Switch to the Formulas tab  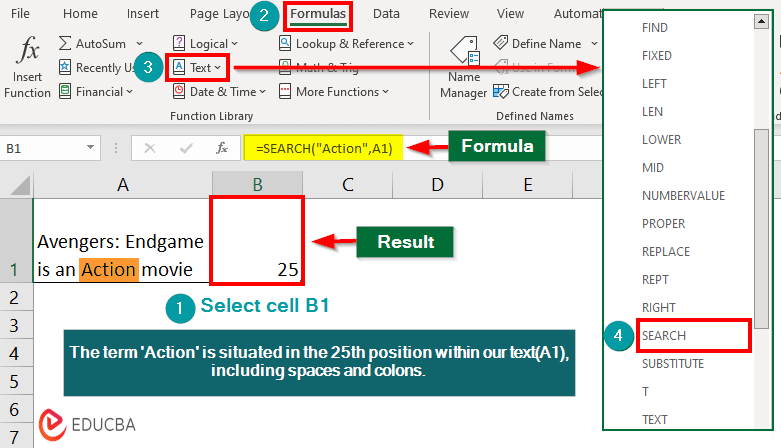[318, 13]
